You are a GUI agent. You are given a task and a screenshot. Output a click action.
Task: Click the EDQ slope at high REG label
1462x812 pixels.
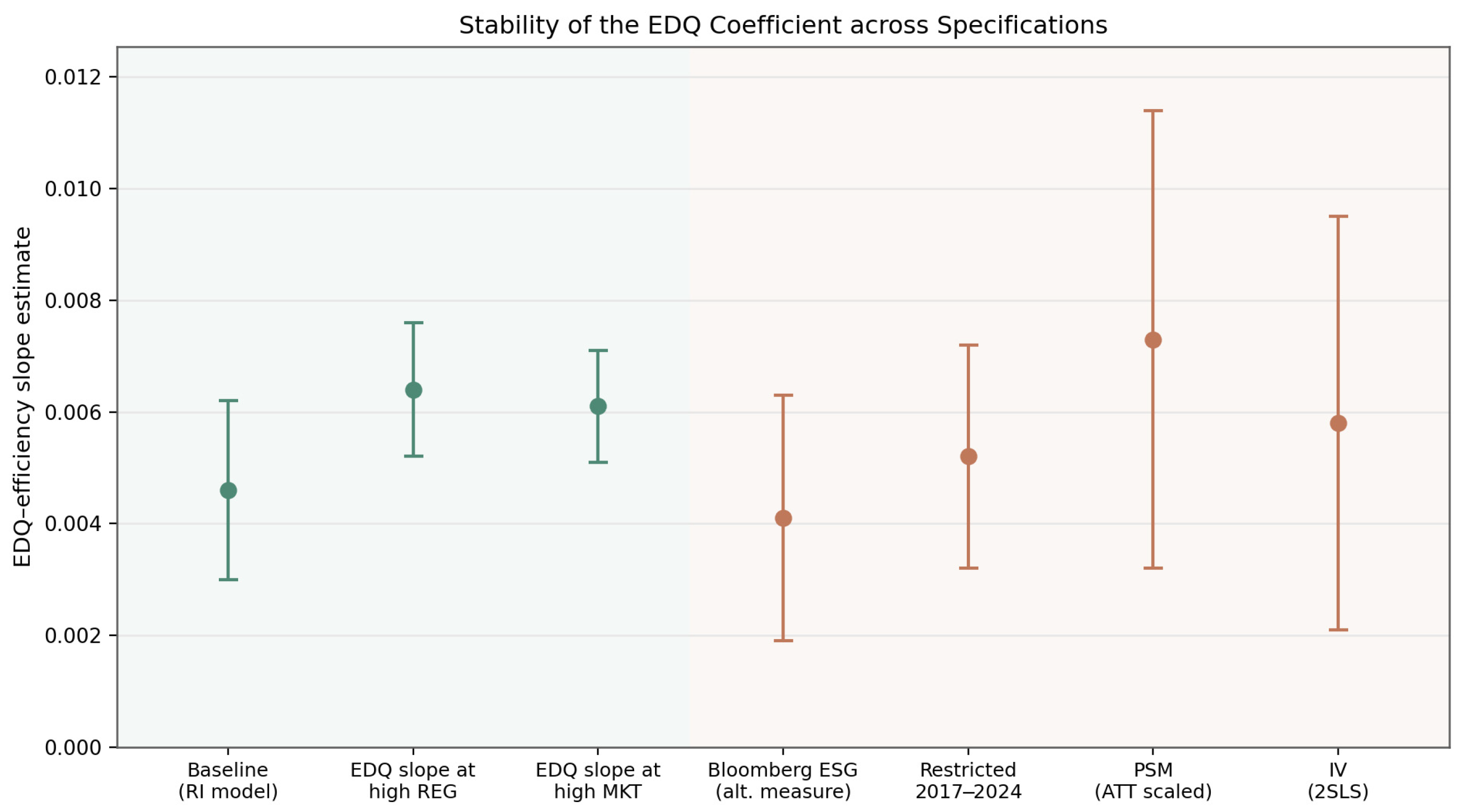(x=413, y=780)
